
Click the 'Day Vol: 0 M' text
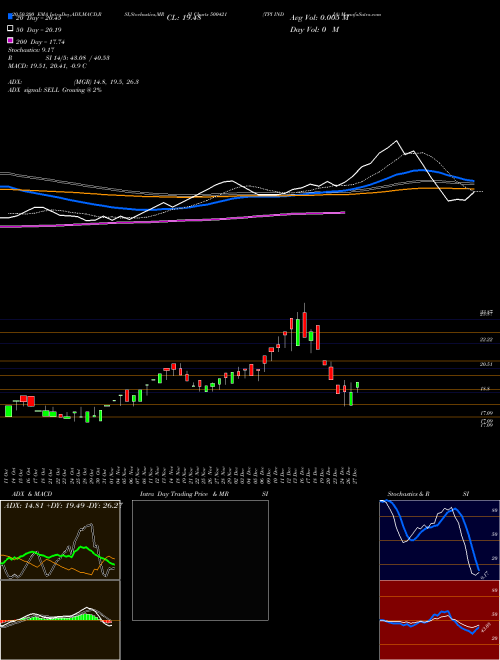[x=314, y=29]
